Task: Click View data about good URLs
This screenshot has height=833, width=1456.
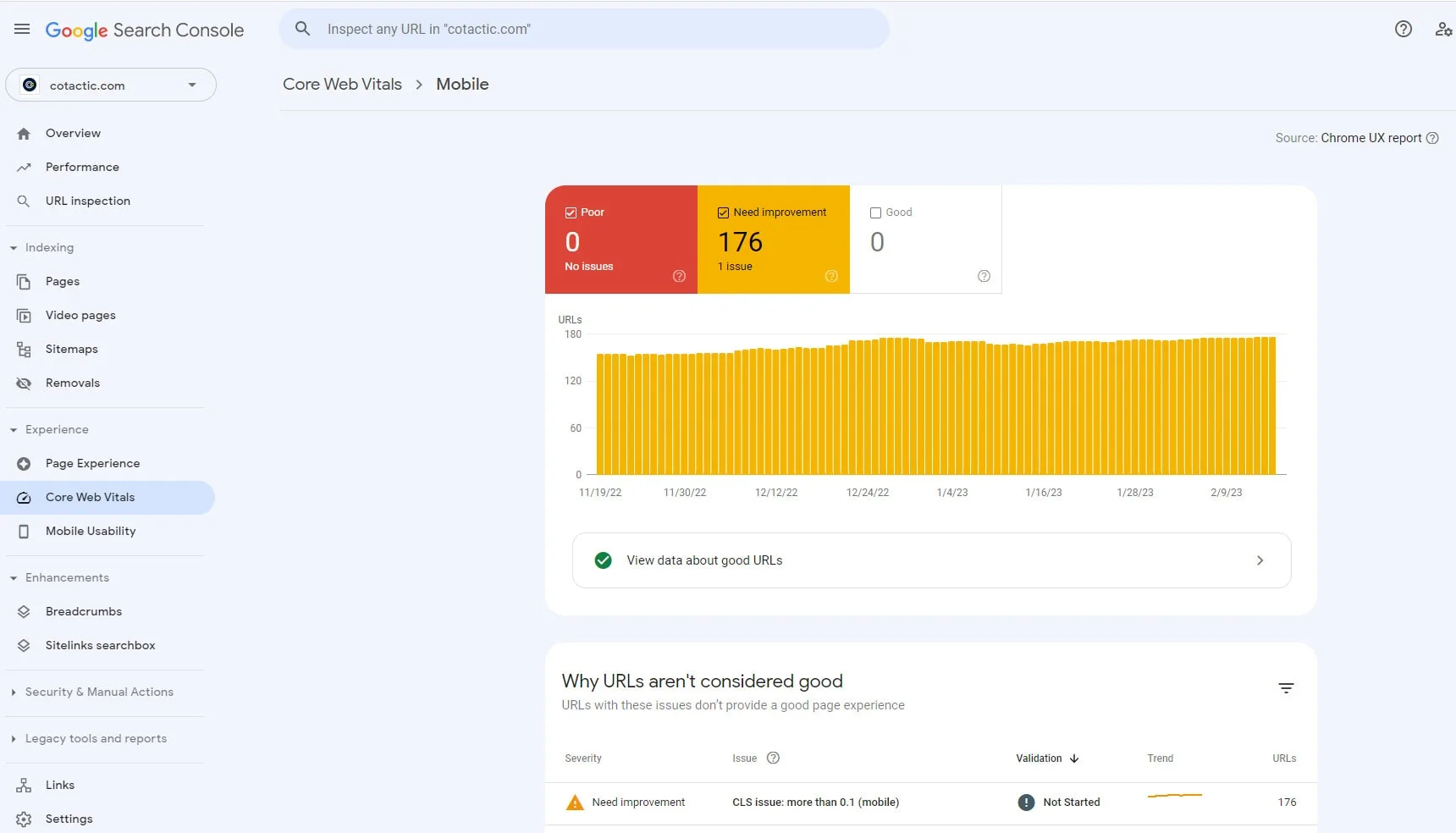Action: pos(704,560)
